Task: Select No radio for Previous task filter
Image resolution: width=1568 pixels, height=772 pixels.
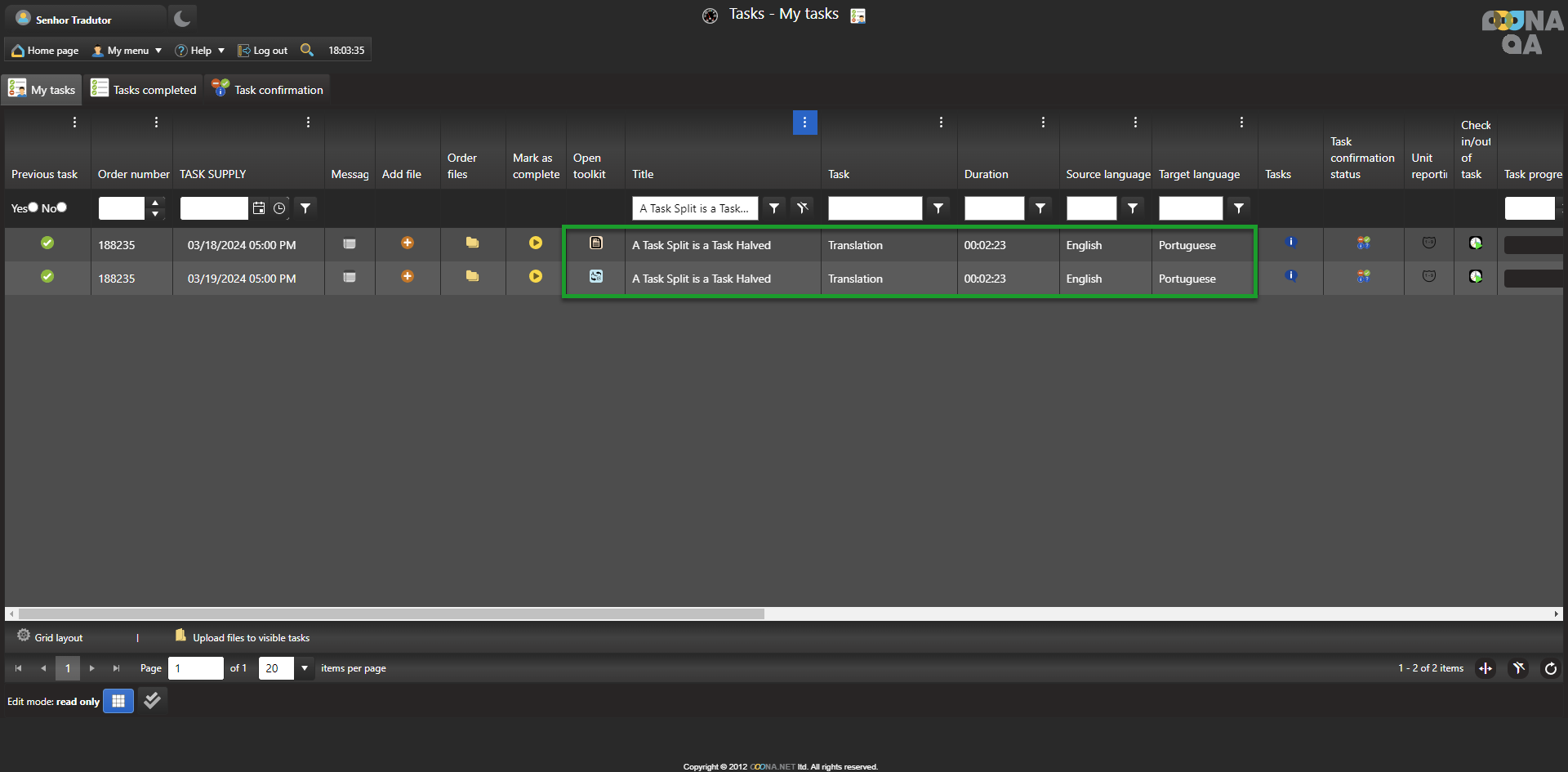Action: coord(62,208)
